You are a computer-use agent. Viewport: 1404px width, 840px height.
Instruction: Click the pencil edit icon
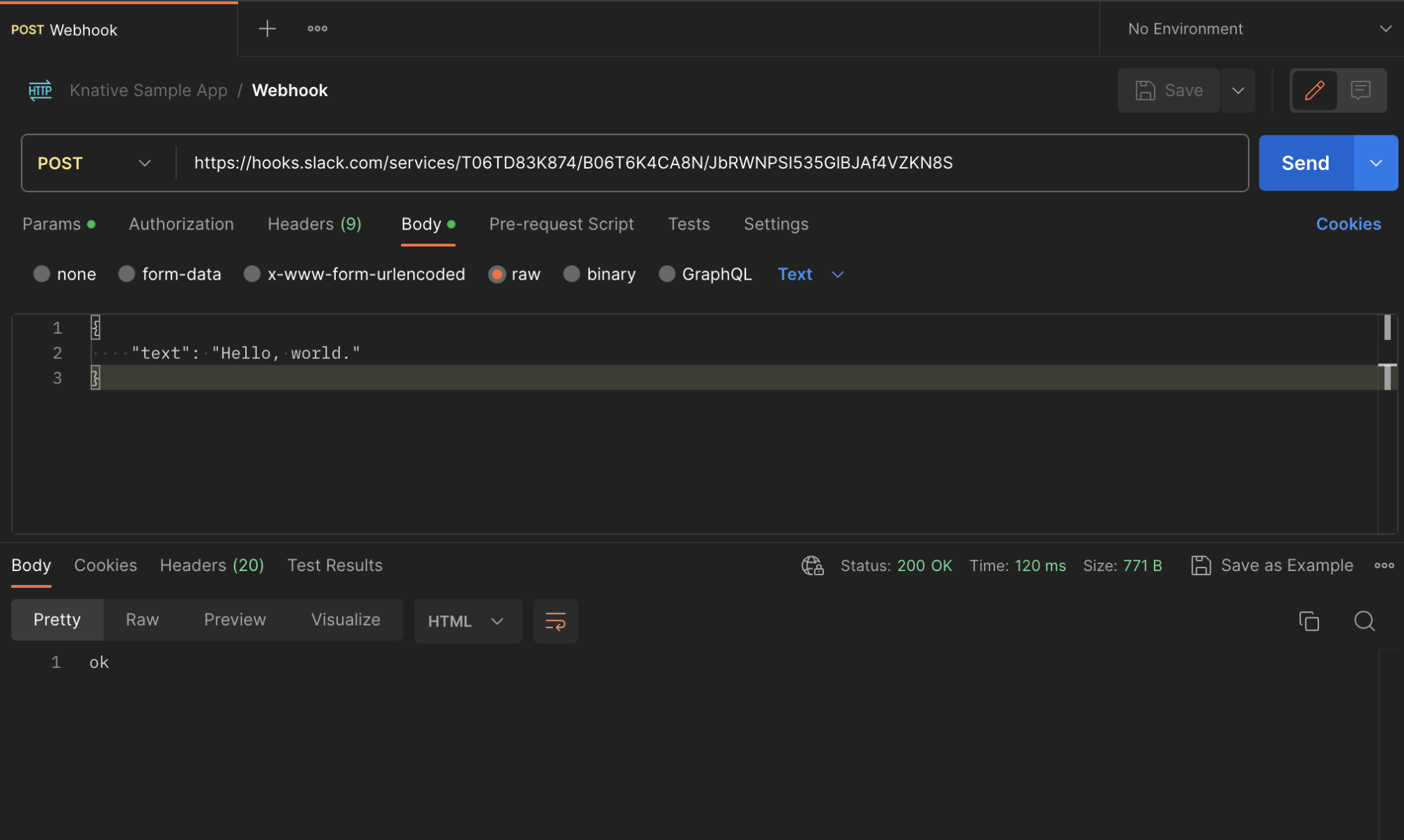[x=1314, y=91]
